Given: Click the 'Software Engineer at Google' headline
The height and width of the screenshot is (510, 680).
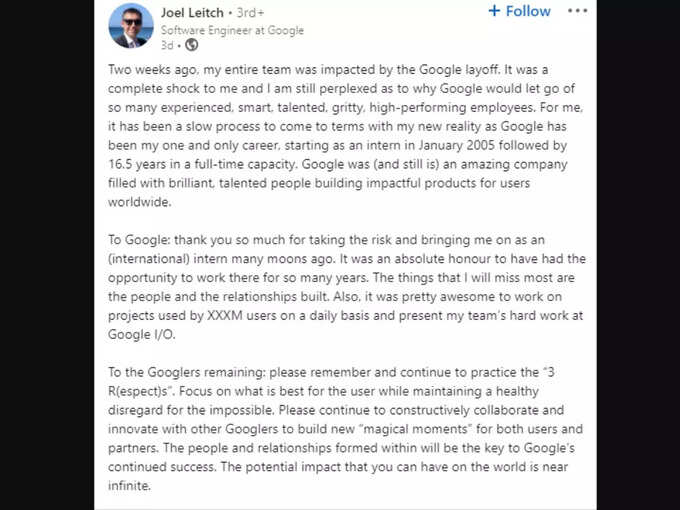Looking at the screenshot, I should click(232, 30).
